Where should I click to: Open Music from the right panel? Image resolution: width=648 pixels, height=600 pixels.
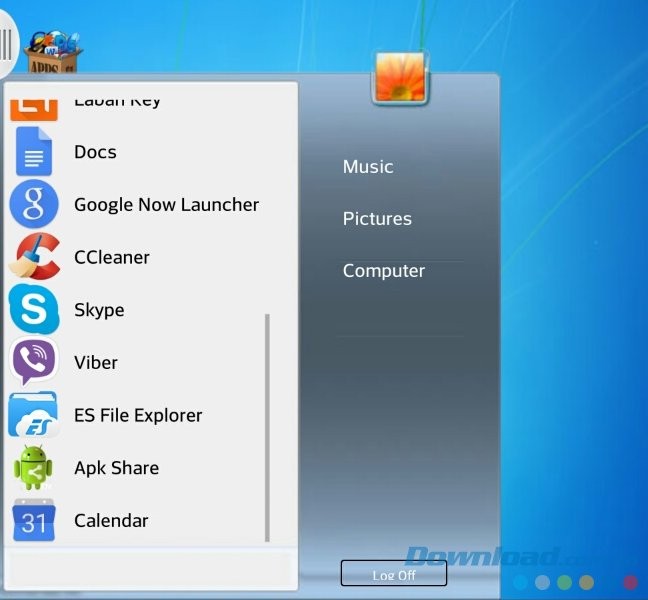click(x=368, y=167)
